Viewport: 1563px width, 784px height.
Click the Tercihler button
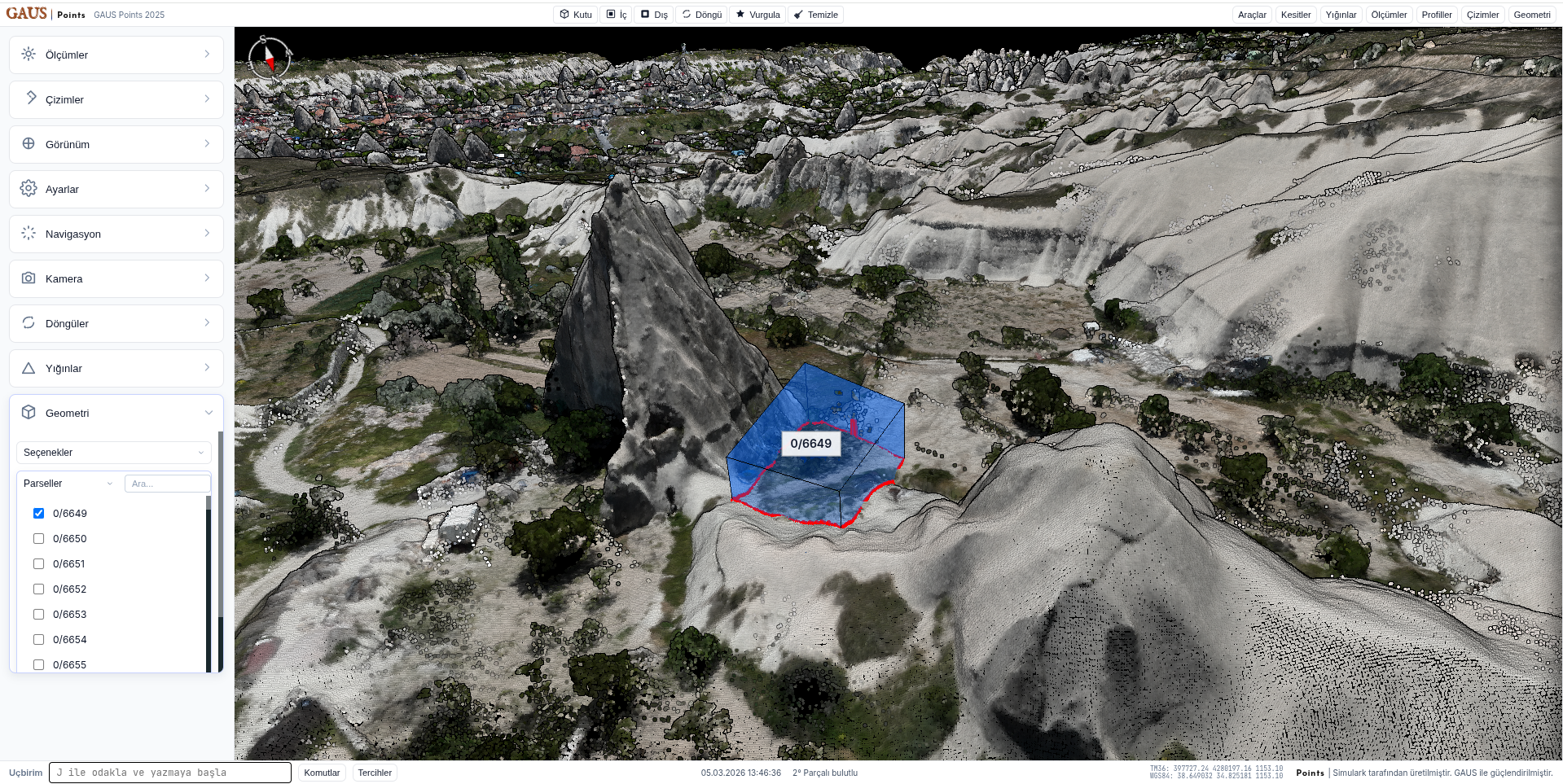point(375,773)
